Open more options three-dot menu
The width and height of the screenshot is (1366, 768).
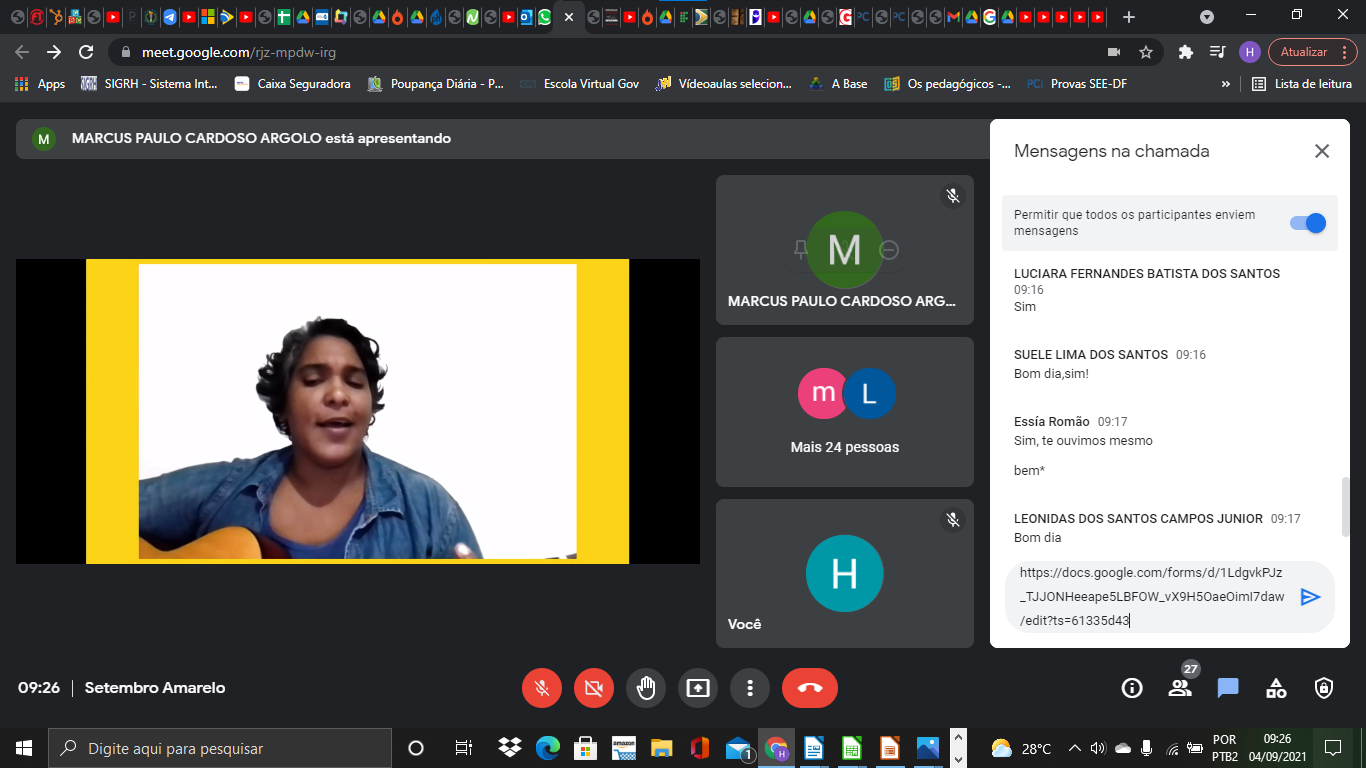point(750,688)
